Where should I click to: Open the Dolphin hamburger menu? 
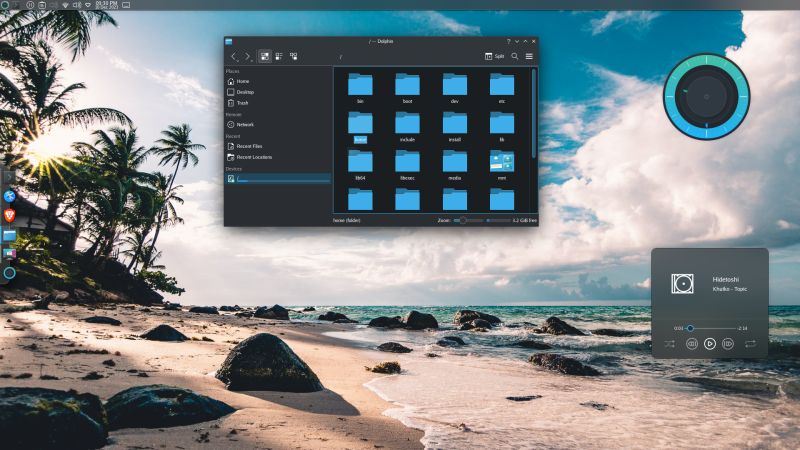[529, 56]
